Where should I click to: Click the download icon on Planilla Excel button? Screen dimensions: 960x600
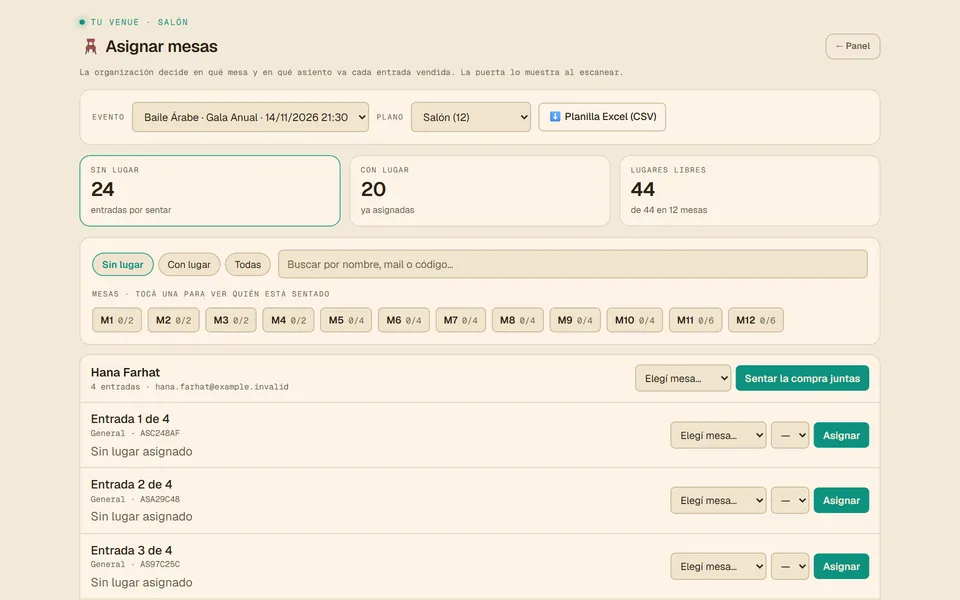pyautogui.click(x=555, y=116)
